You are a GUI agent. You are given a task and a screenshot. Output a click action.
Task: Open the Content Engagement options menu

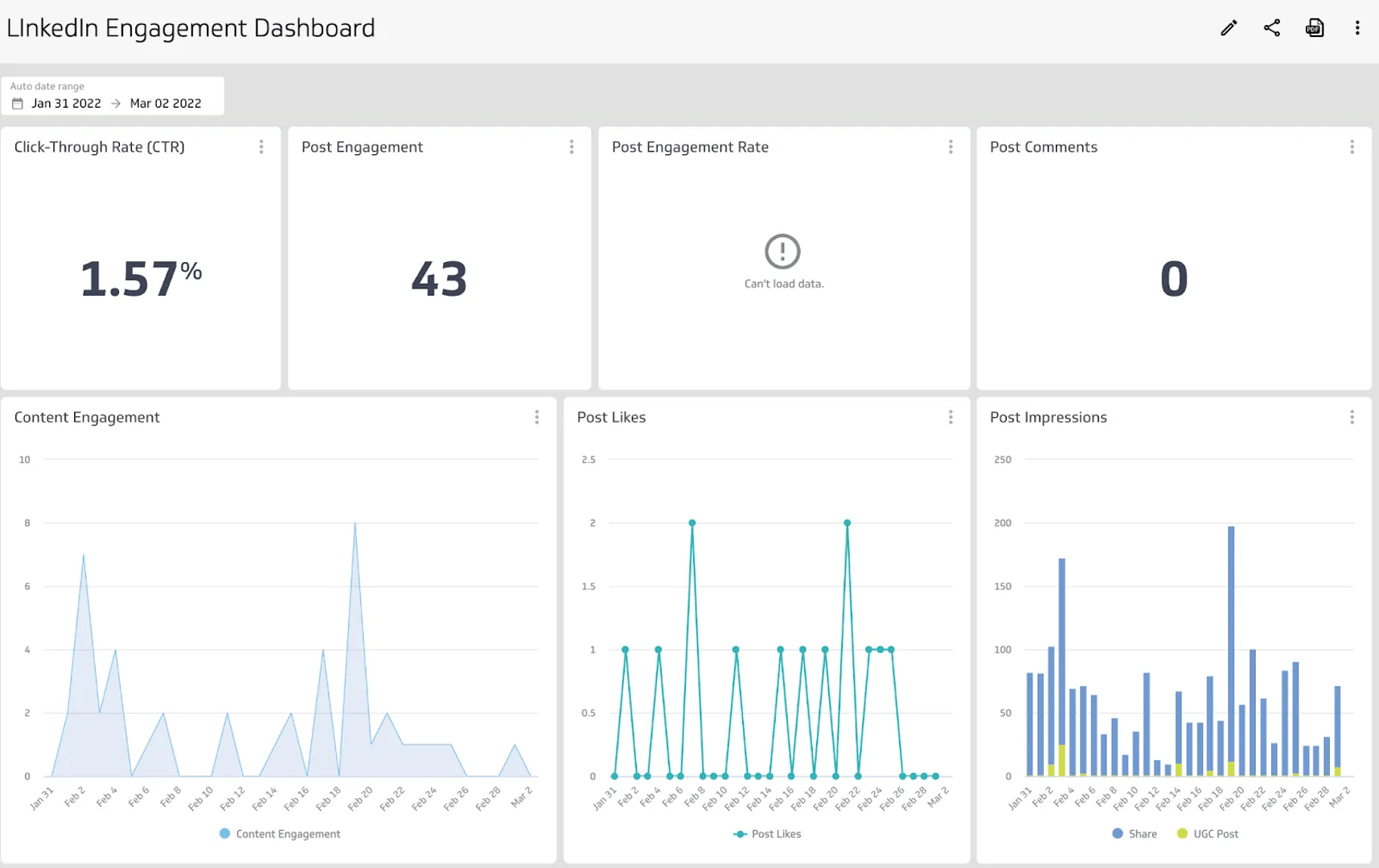536,417
